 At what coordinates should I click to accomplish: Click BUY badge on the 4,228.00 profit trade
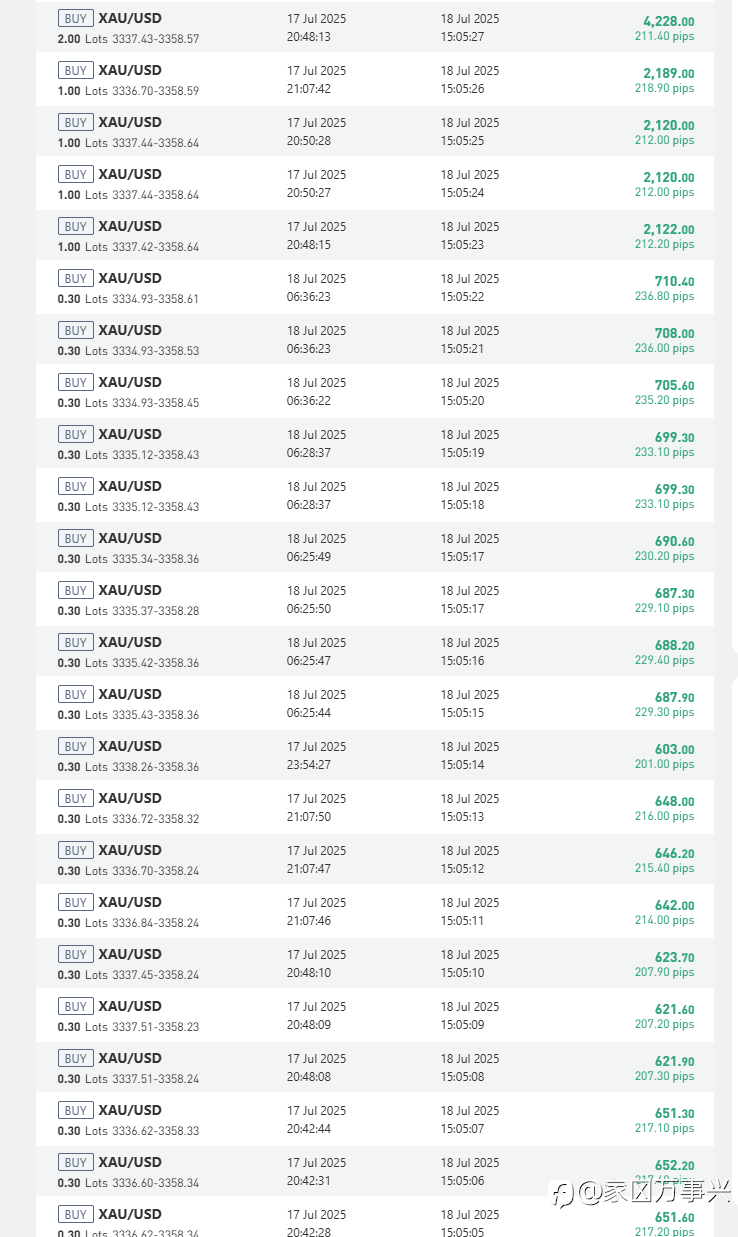(76, 18)
